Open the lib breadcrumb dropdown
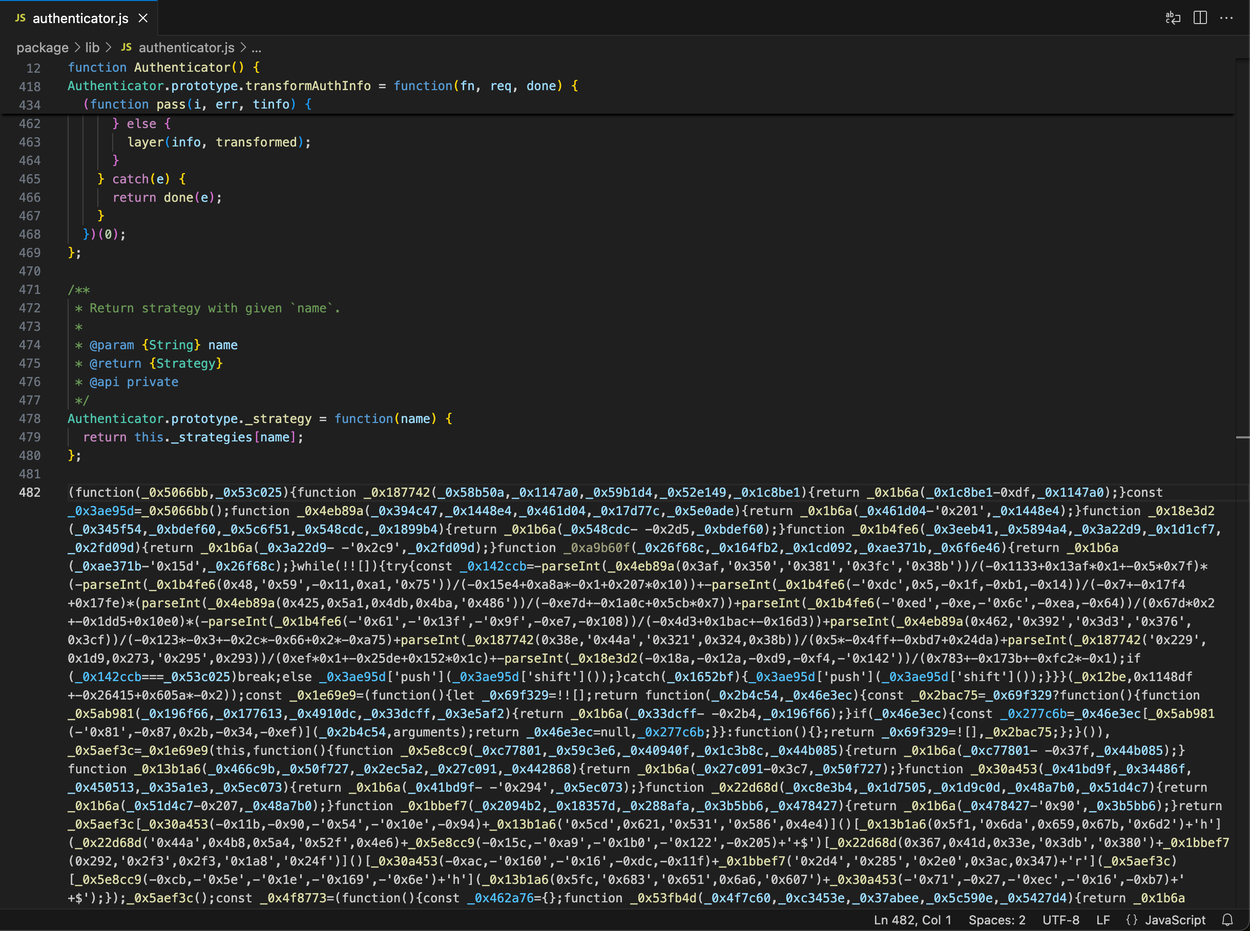Screen dimensions: 1250x931 tap(92, 47)
